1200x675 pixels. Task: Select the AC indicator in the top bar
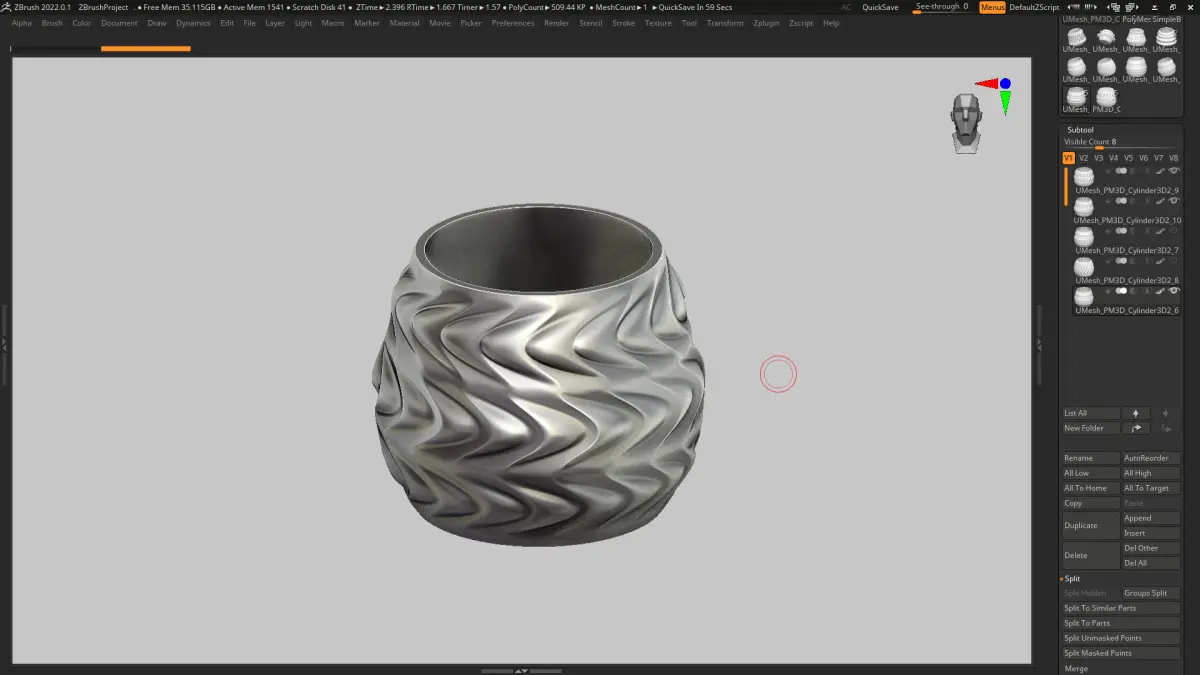pos(847,7)
